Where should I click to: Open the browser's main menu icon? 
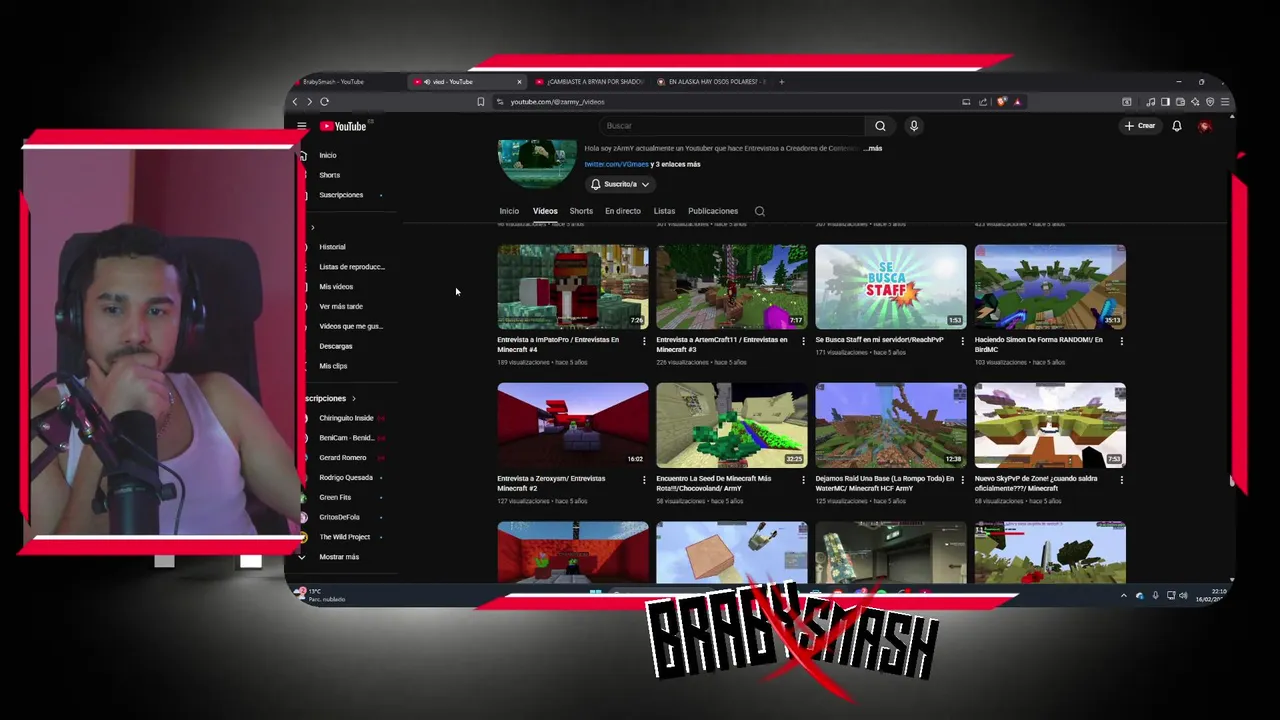1224,101
